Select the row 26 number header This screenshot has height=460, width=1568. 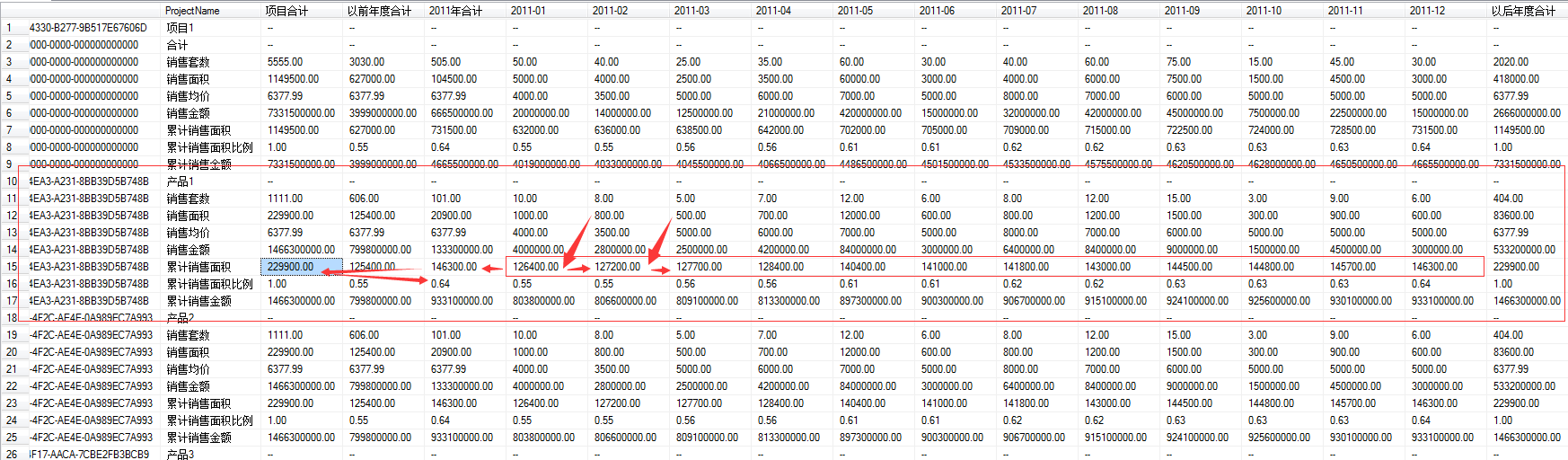tap(12, 455)
